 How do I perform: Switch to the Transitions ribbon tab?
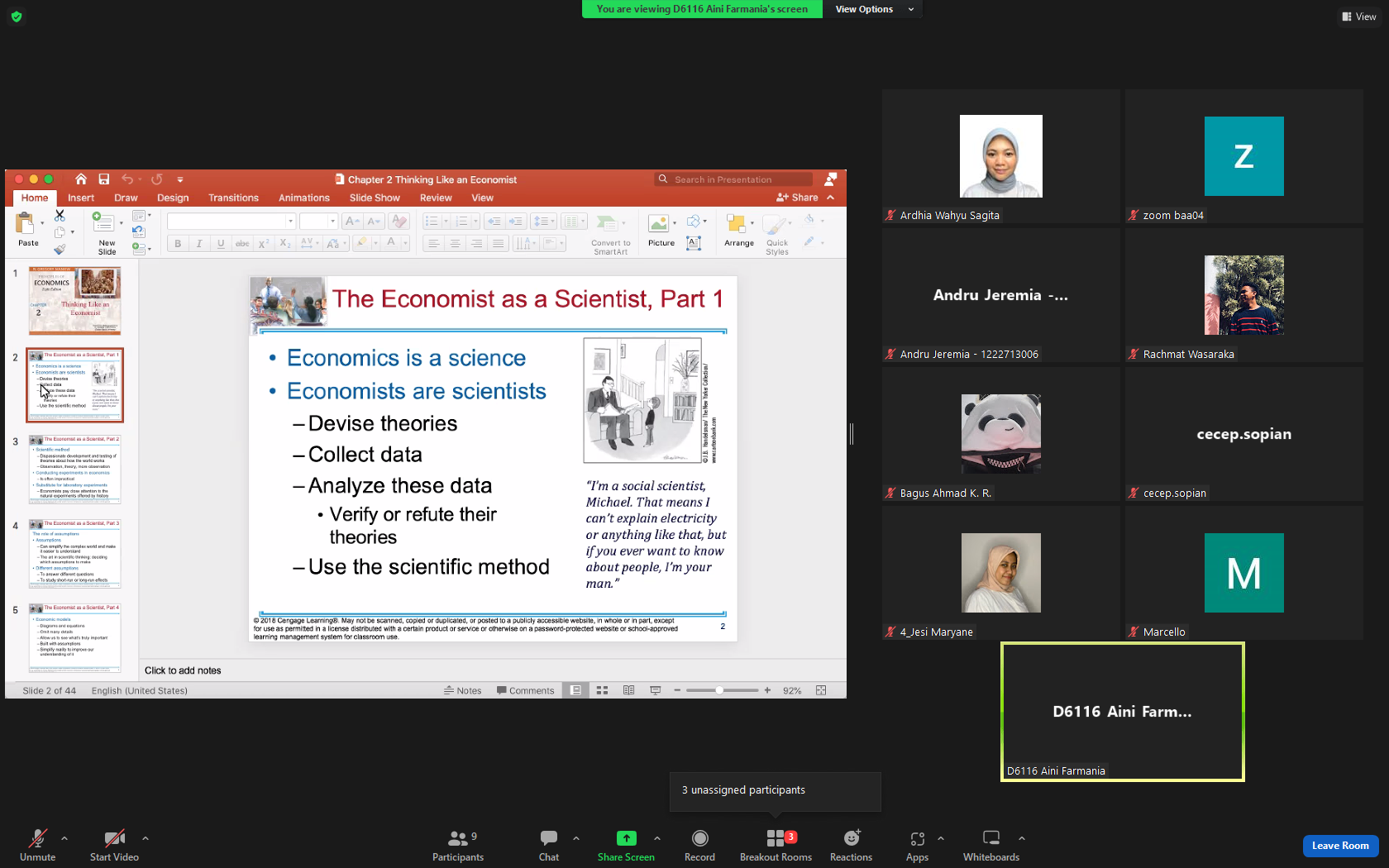233,198
